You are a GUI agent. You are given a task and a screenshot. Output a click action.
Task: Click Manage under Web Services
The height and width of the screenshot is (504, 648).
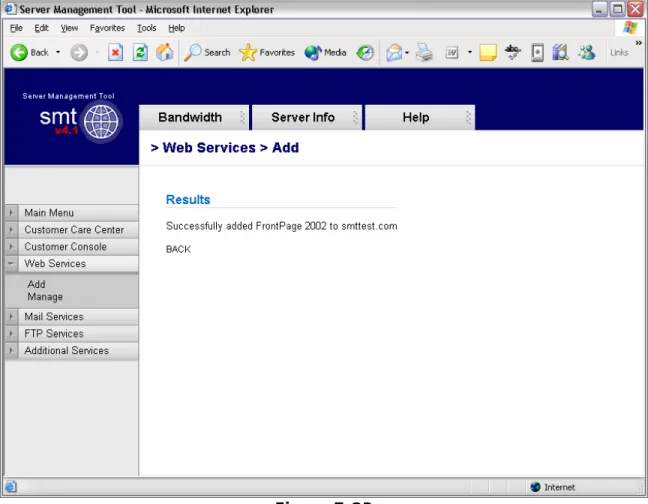(x=45, y=297)
